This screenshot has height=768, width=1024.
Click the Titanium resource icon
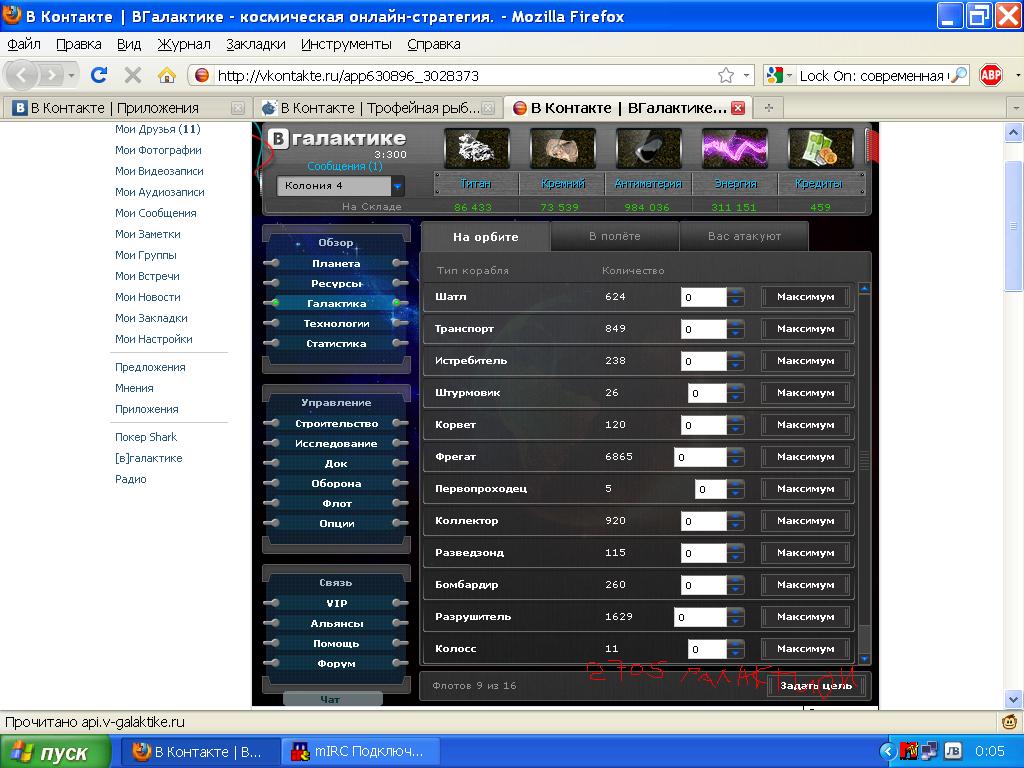point(477,149)
